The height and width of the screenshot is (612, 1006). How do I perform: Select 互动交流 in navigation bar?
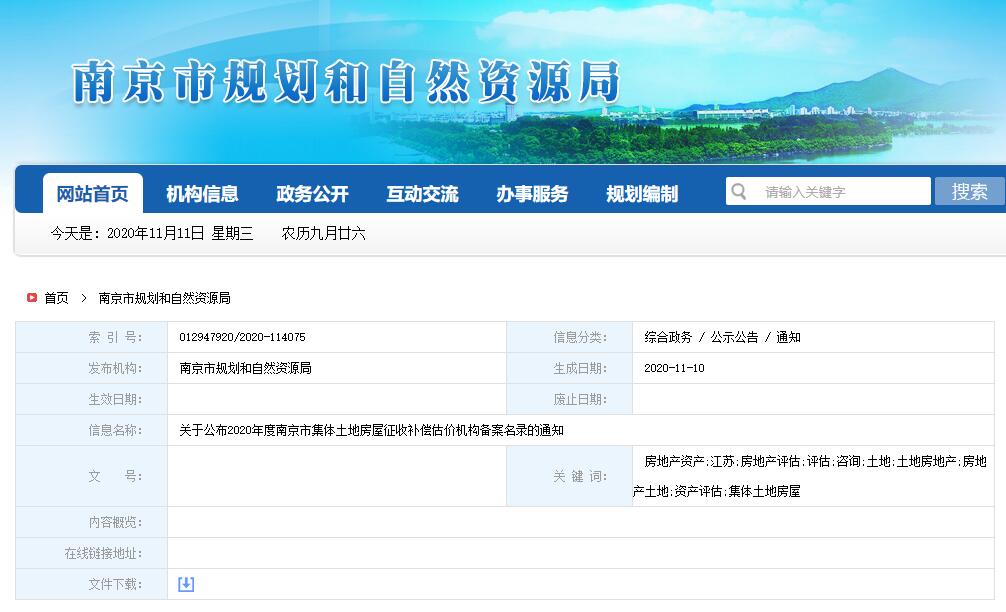click(422, 194)
